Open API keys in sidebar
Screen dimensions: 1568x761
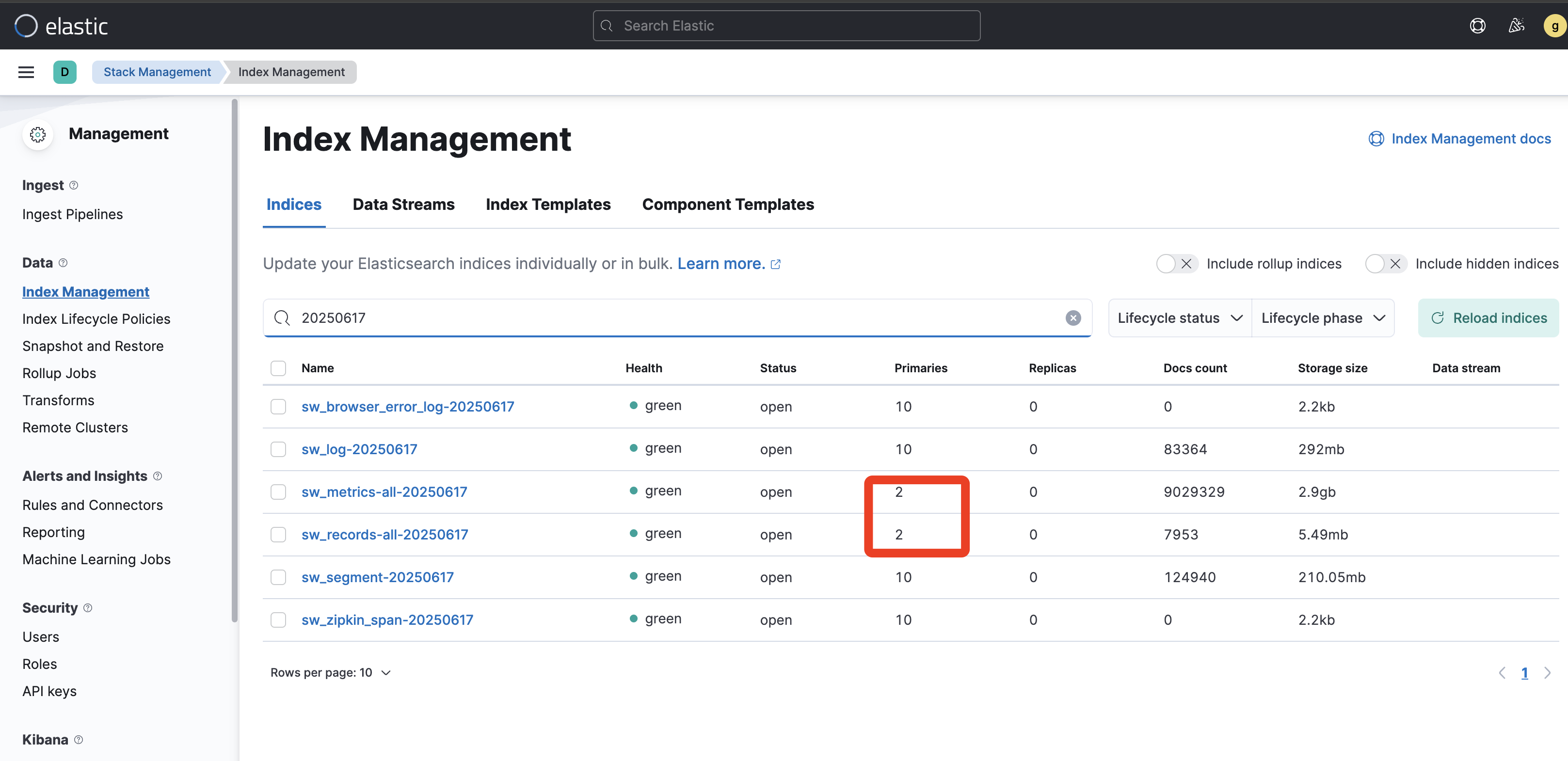click(x=49, y=691)
